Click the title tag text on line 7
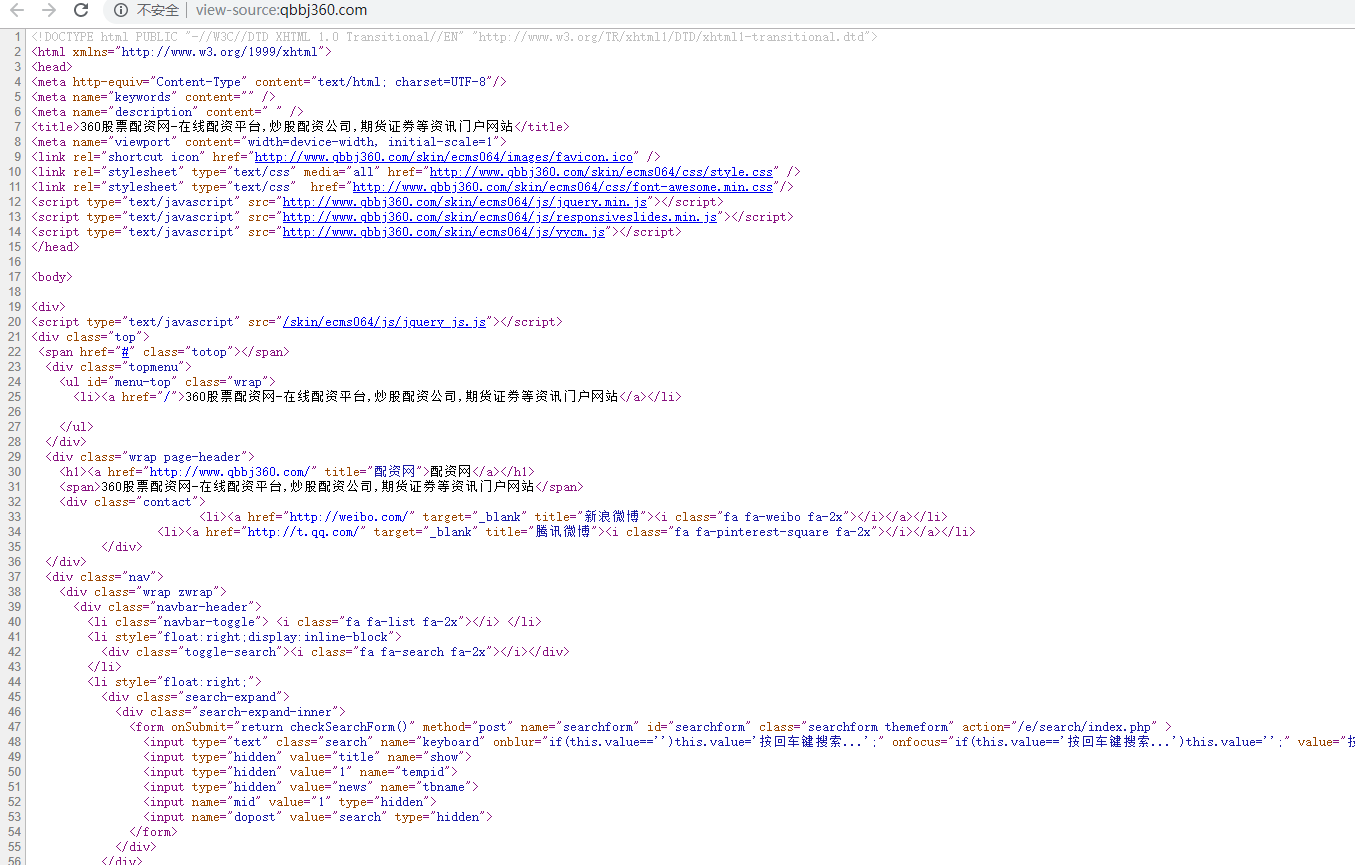This screenshot has height=865, width=1355. pyautogui.click(x=300, y=127)
